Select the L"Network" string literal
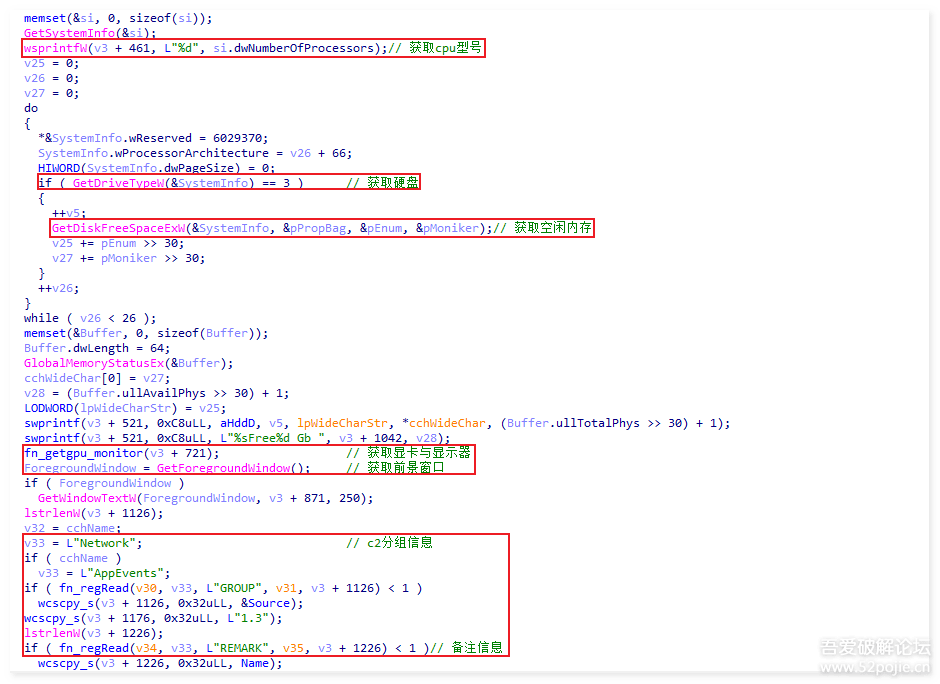 tap(105, 543)
